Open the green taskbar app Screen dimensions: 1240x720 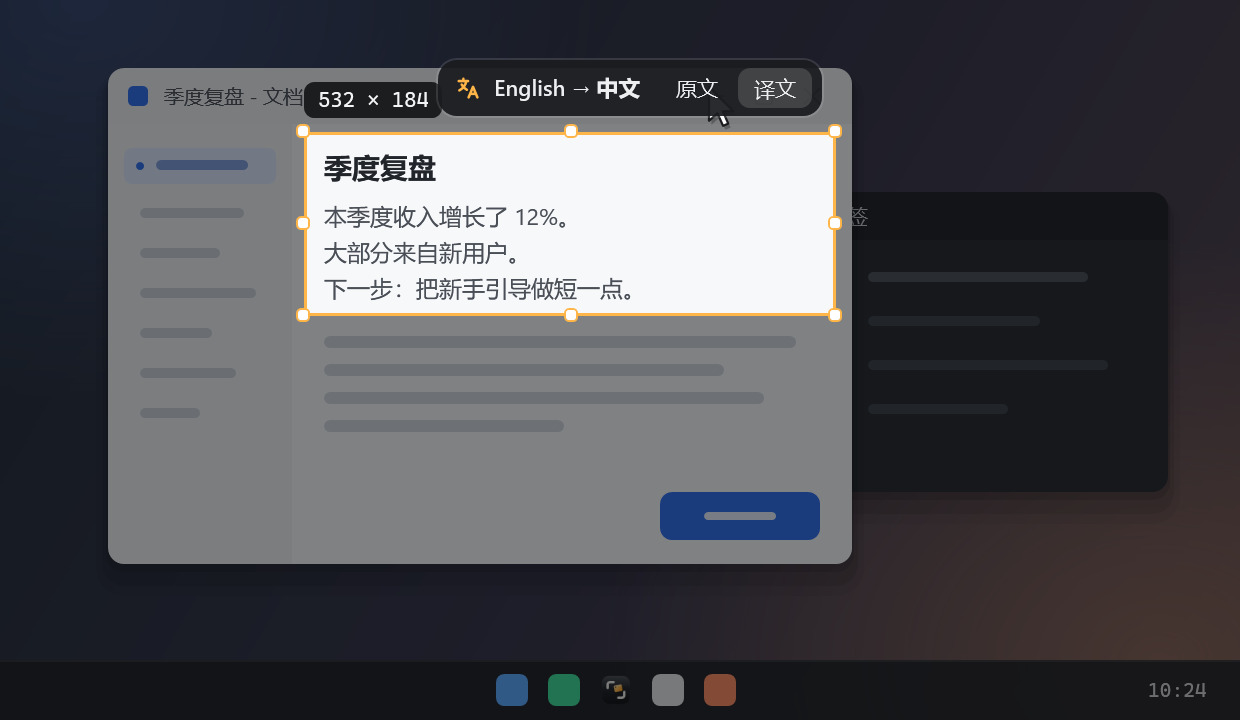564,690
